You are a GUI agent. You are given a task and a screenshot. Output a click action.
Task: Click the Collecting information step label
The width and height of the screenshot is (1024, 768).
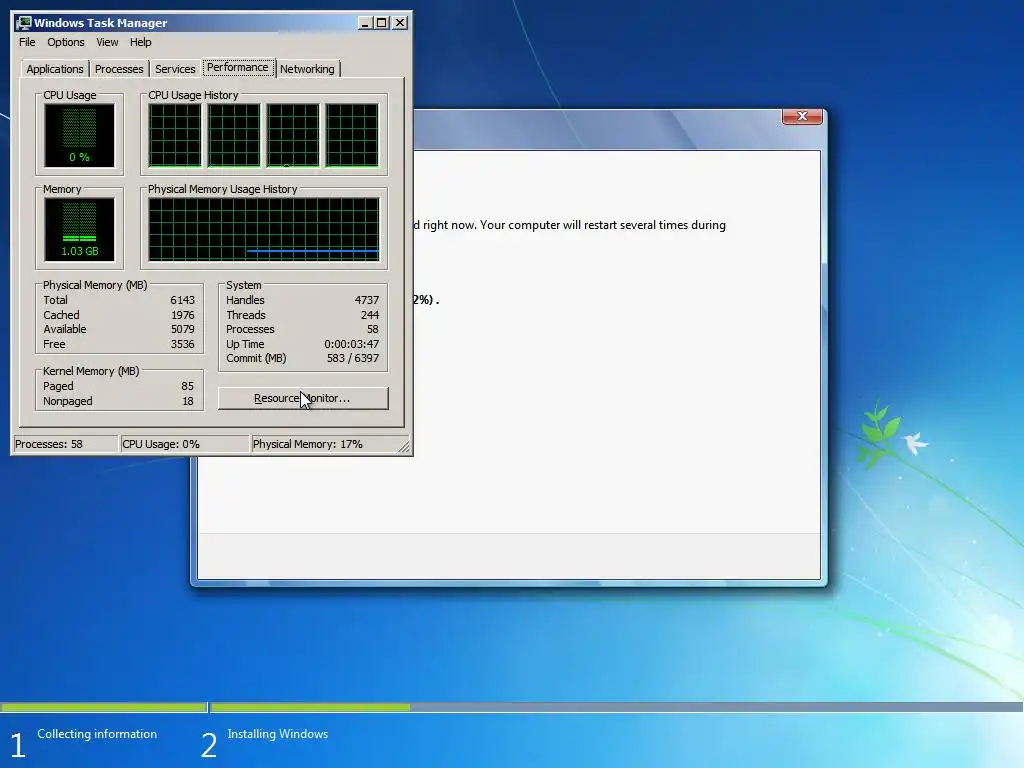coord(97,734)
